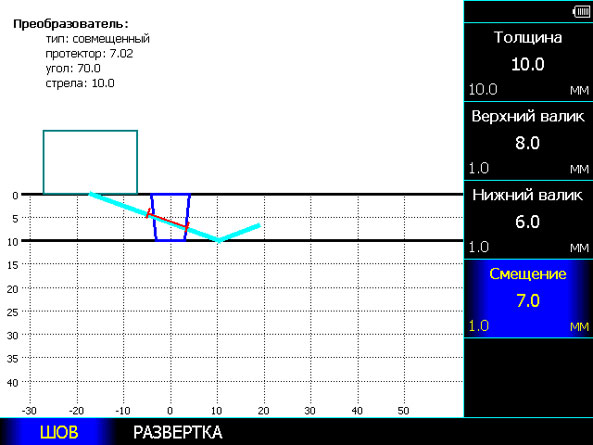Click the Верхний валик value 8.0

click(528, 143)
